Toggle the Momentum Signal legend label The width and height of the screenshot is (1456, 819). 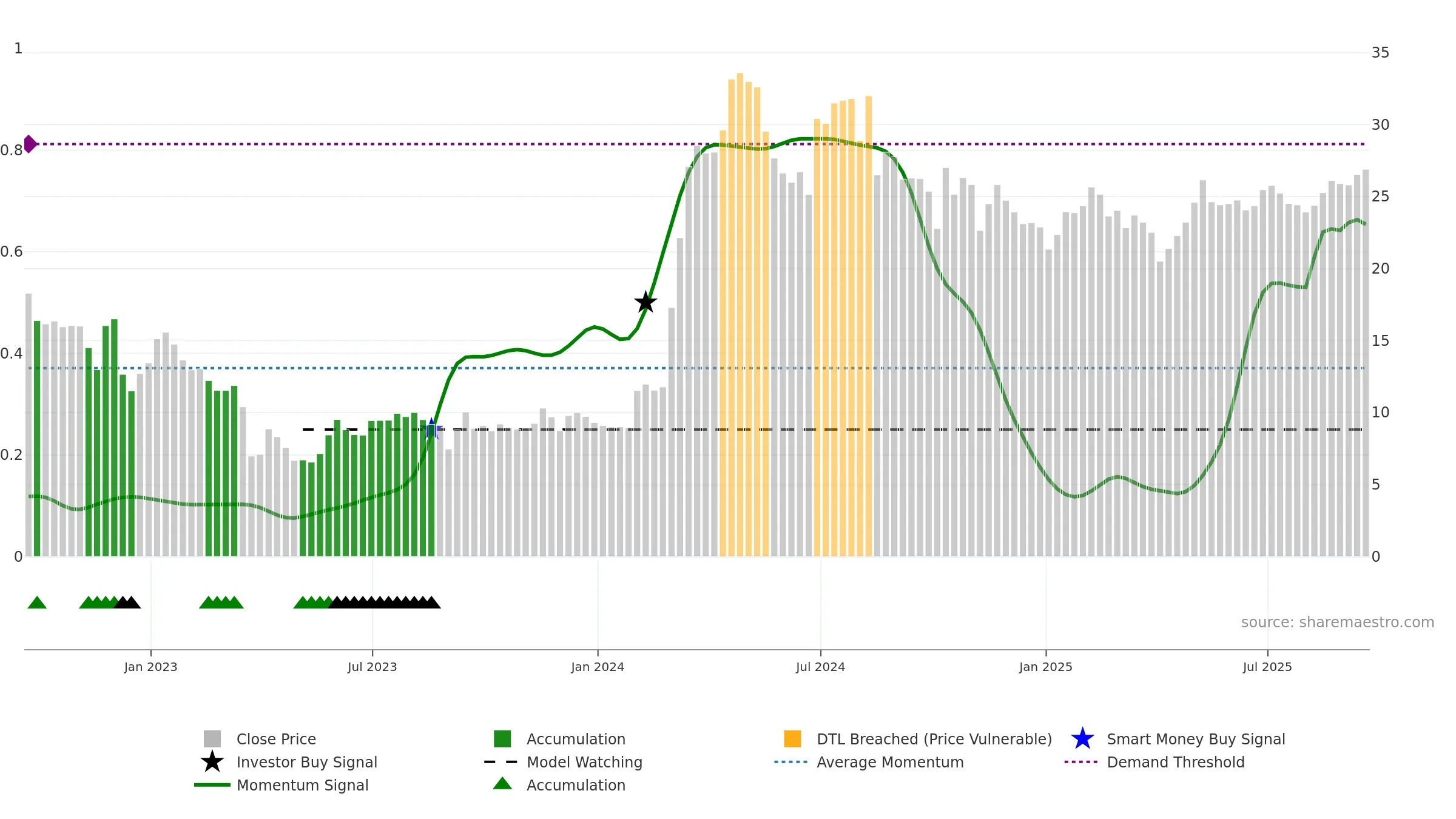click(x=303, y=785)
